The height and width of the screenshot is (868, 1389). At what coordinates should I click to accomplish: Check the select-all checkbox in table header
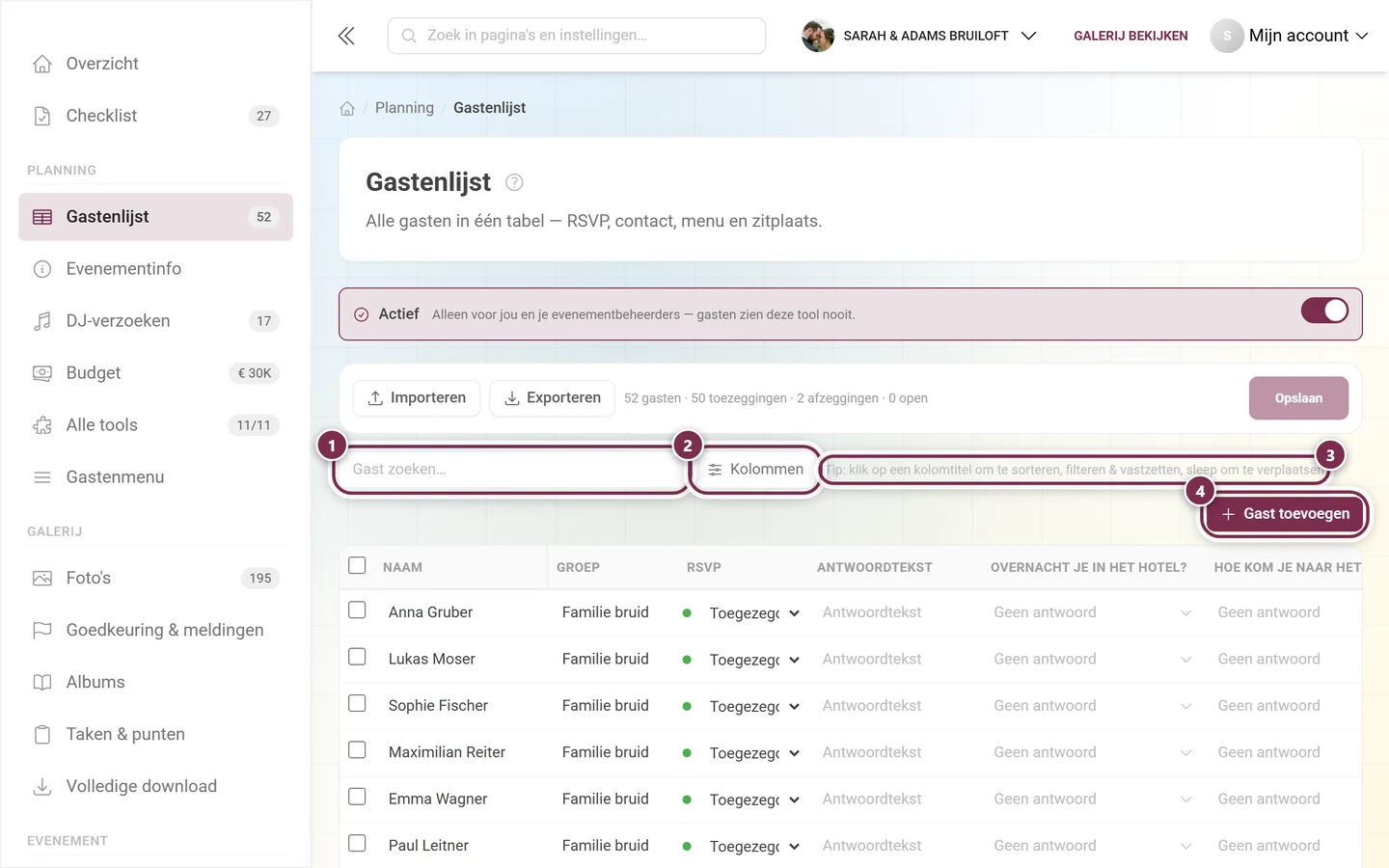click(x=357, y=566)
